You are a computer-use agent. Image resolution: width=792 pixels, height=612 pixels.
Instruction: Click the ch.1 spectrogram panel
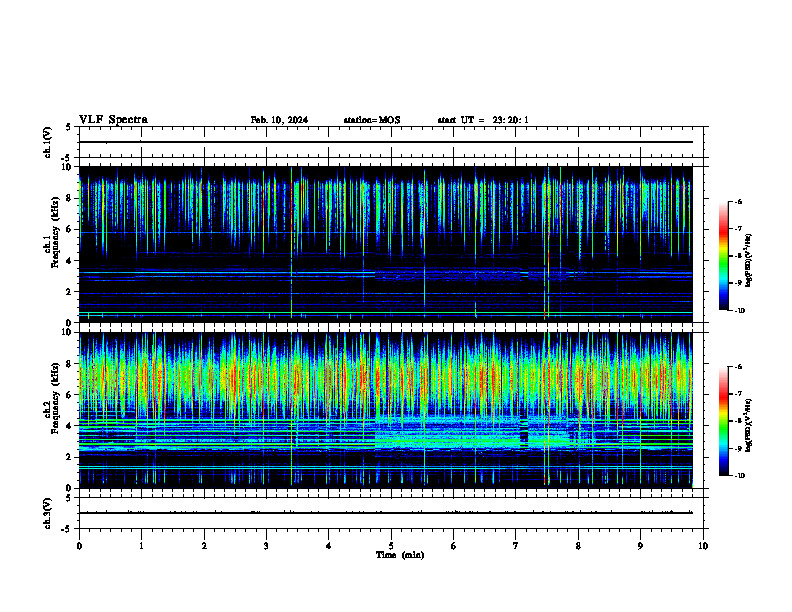click(x=386, y=244)
